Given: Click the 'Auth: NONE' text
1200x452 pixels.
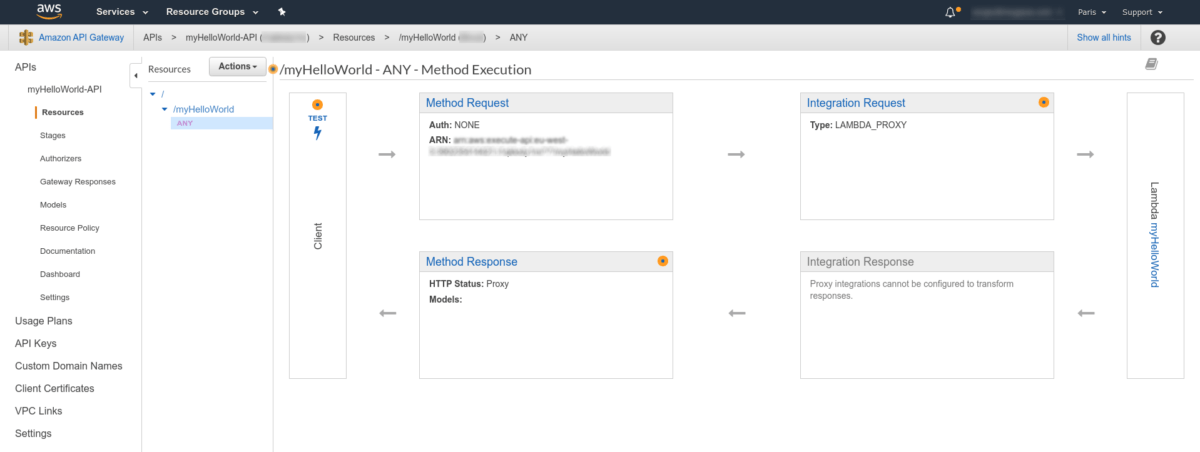Looking at the screenshot, I should tap(455, 125).
